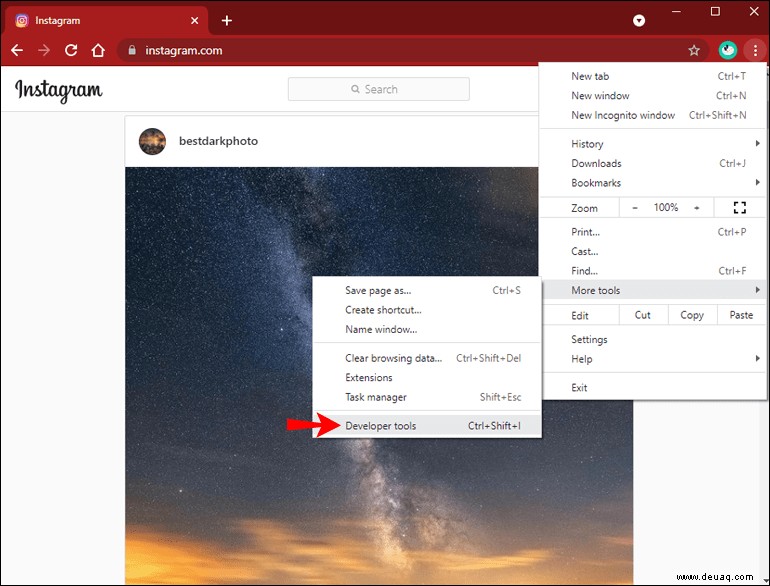Screen dimensions: 770x586
Task: Click Cut in the Edit row
Action: click(643, 315)
